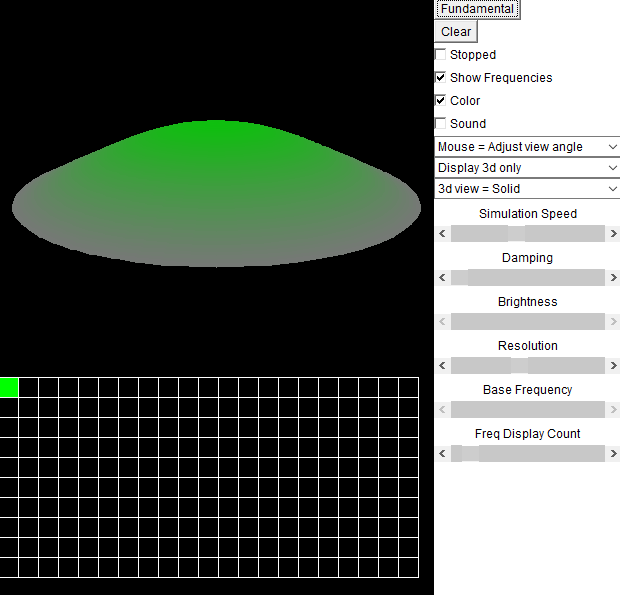Decrease Simulation Speed with left arrow

click(x=442, y=234)
